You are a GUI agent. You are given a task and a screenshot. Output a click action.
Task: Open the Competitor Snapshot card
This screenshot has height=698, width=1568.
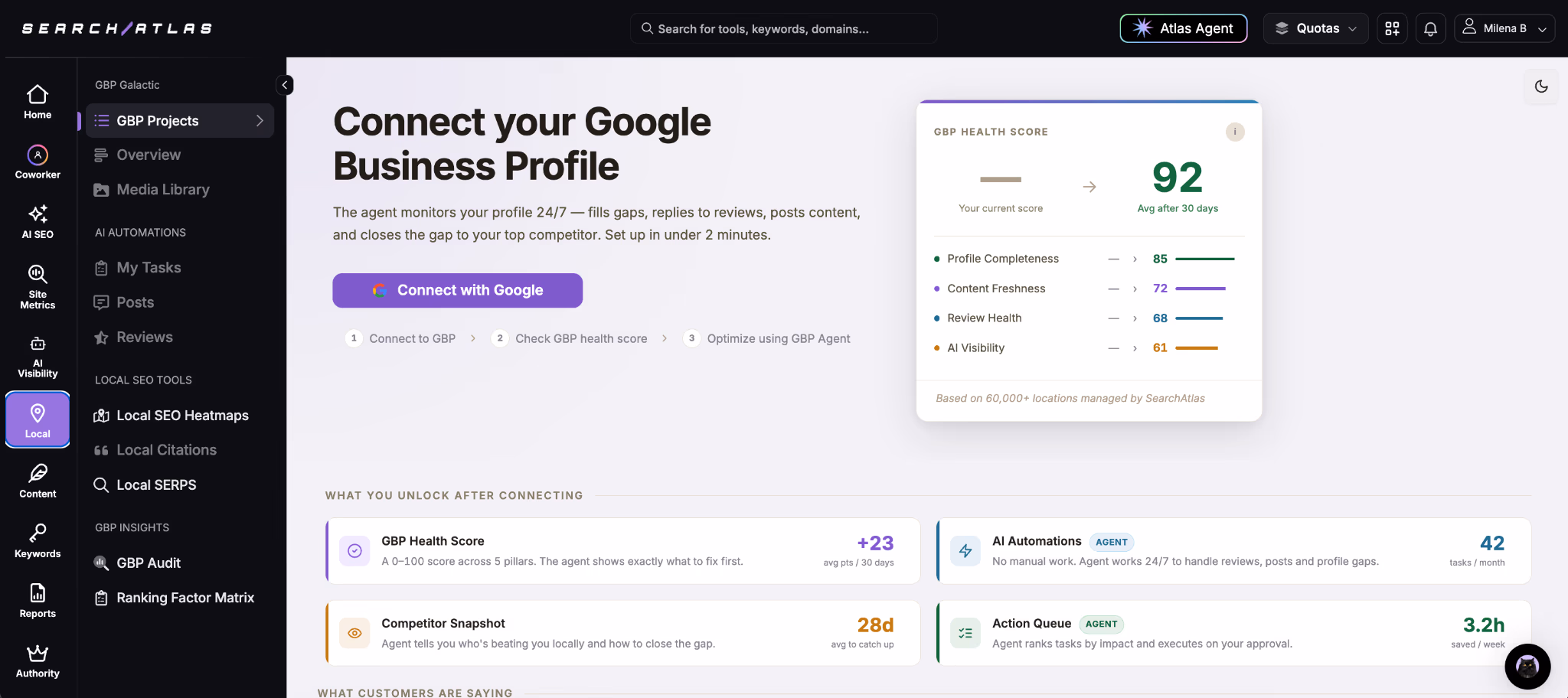click(622, 633)
